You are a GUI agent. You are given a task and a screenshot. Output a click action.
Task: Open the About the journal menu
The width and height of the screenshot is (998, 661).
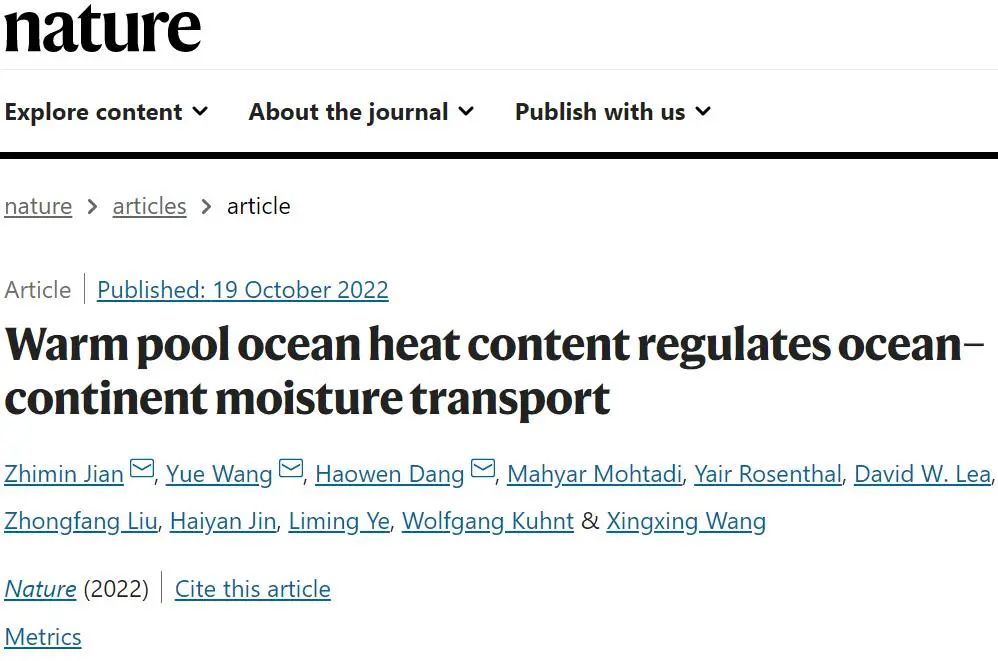coord(361,112)
